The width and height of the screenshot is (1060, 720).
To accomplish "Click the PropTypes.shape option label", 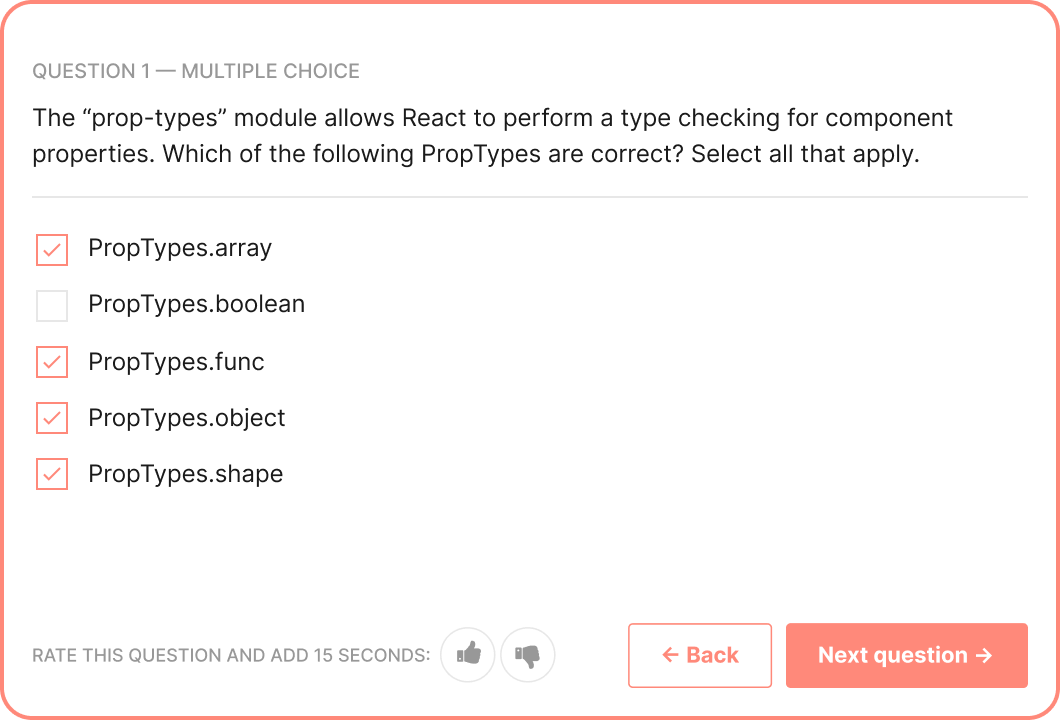I will click(x=186, y=474).
